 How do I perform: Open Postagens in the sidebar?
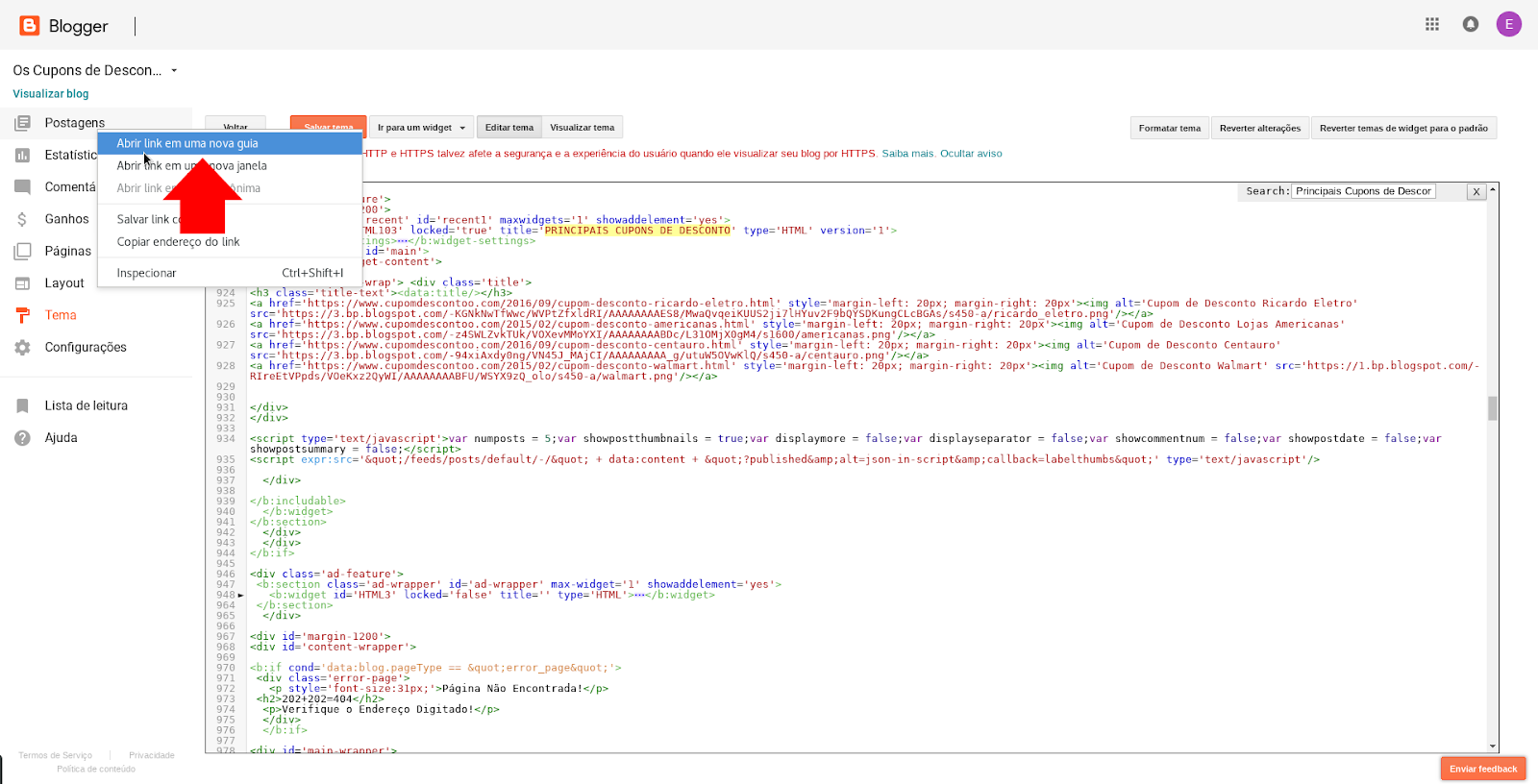pyautogui.click(x=75, y=123)
